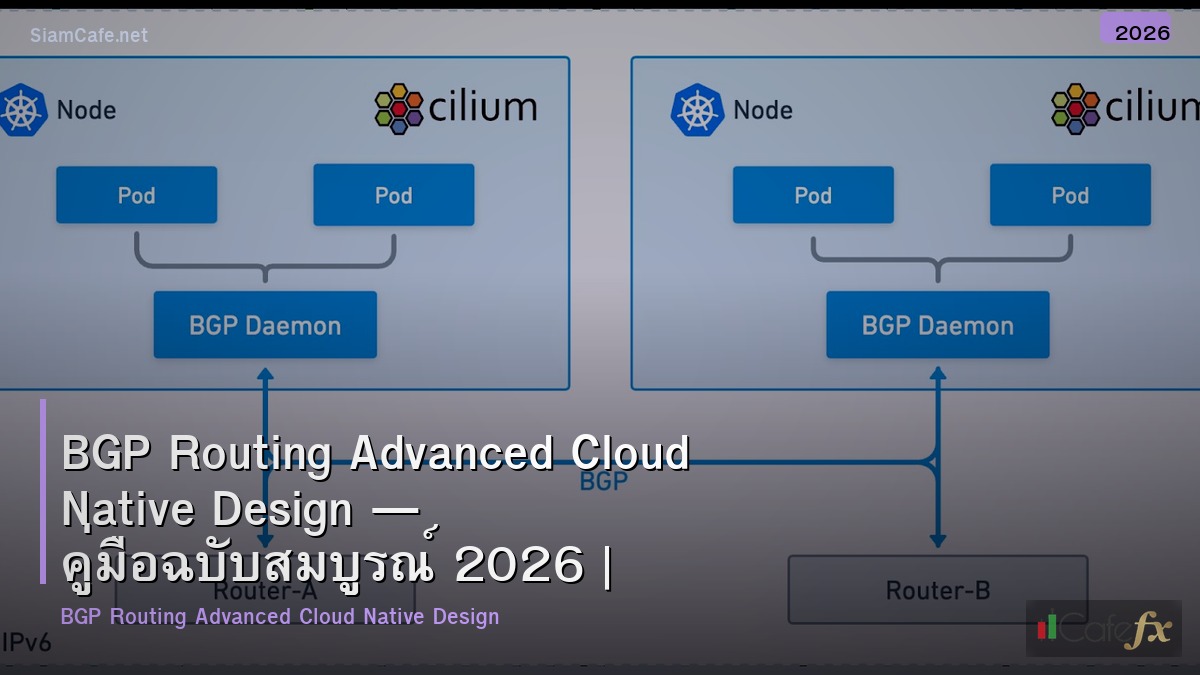Click the CafeFX logo in the bottom-right corner

coord(1104,630)
